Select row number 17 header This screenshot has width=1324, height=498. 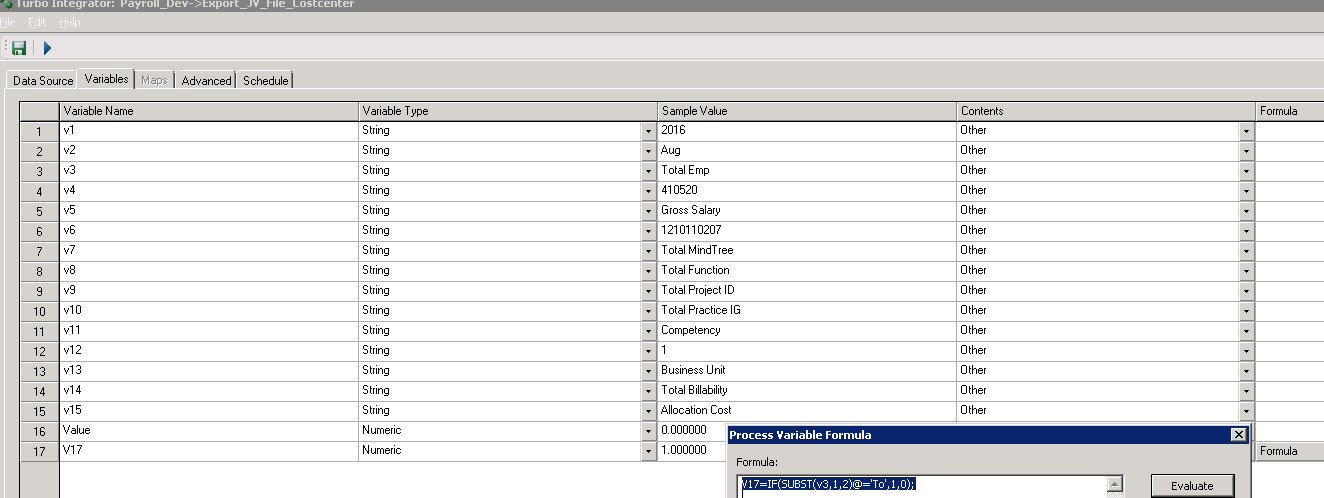39,451
